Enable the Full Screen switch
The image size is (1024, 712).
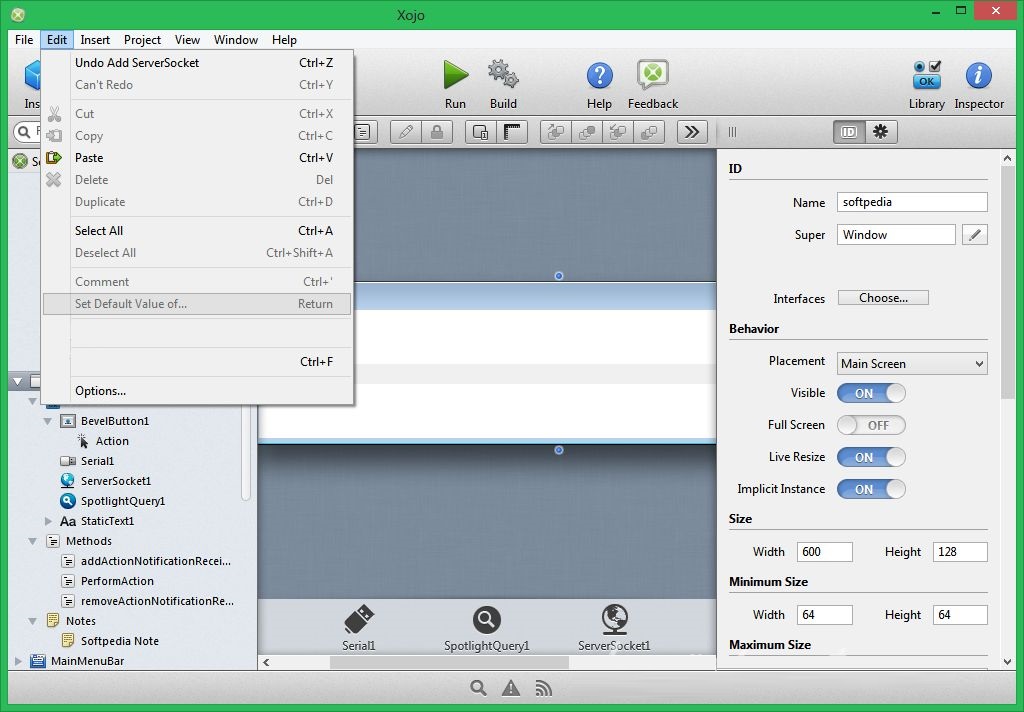point(871,425)
